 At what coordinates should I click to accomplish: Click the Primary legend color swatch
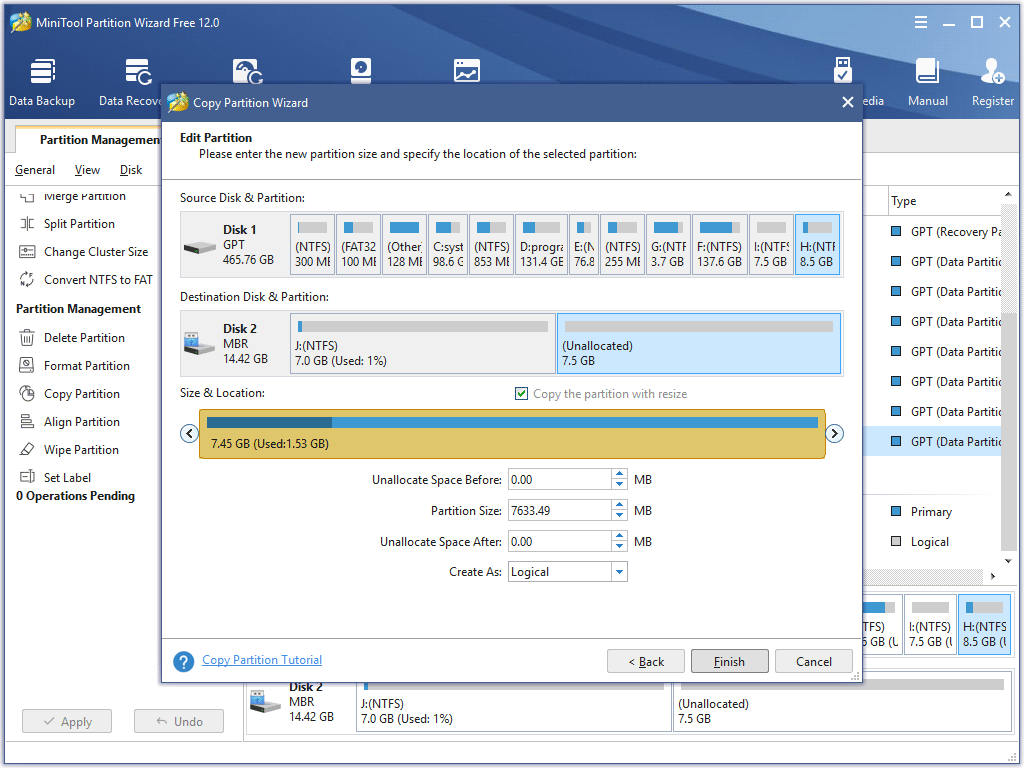[x=896, y=511]
